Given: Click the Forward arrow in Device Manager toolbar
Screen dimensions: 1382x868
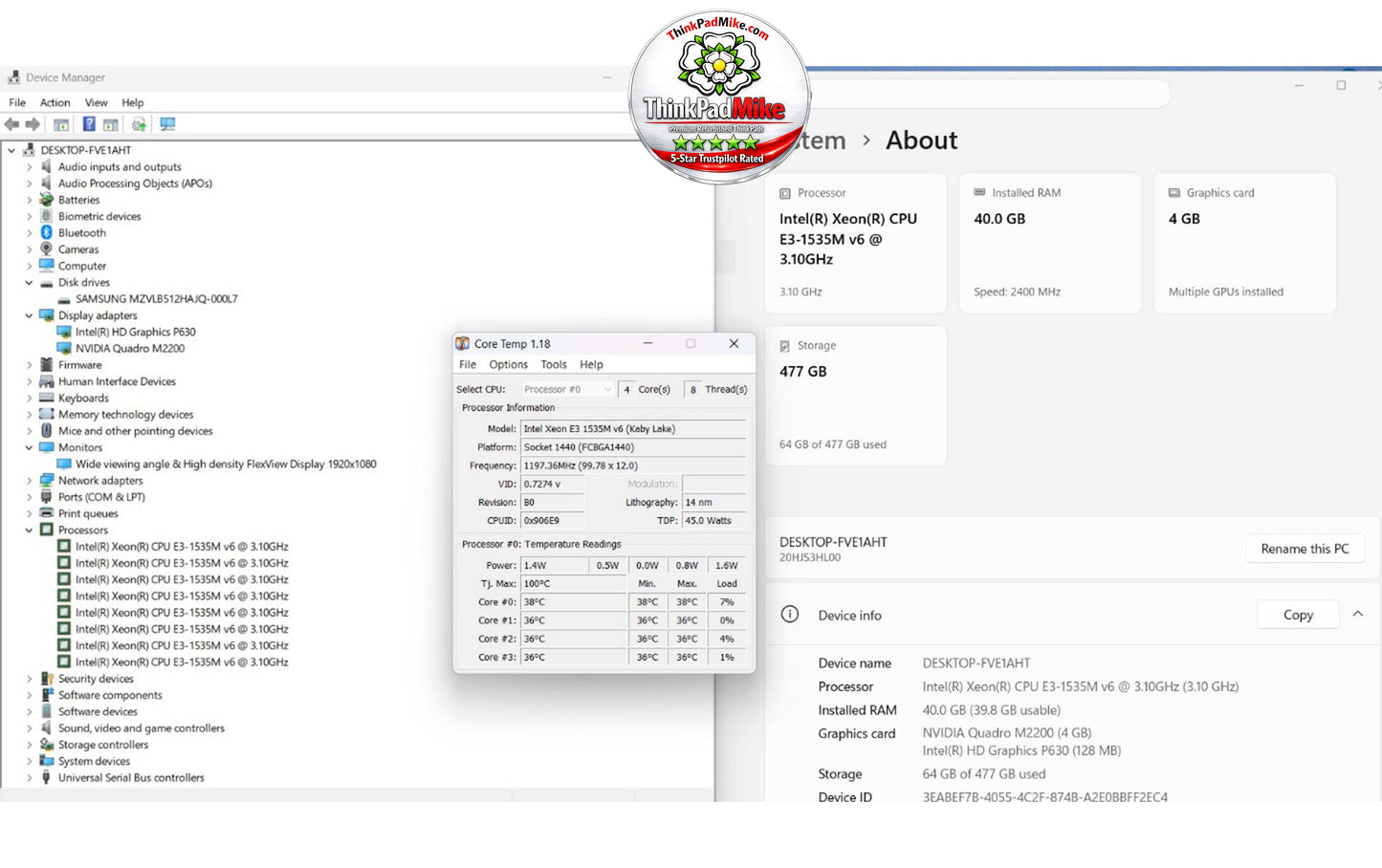Looking at the screenshot, I should pyautogui.click(x=33, y=124).
